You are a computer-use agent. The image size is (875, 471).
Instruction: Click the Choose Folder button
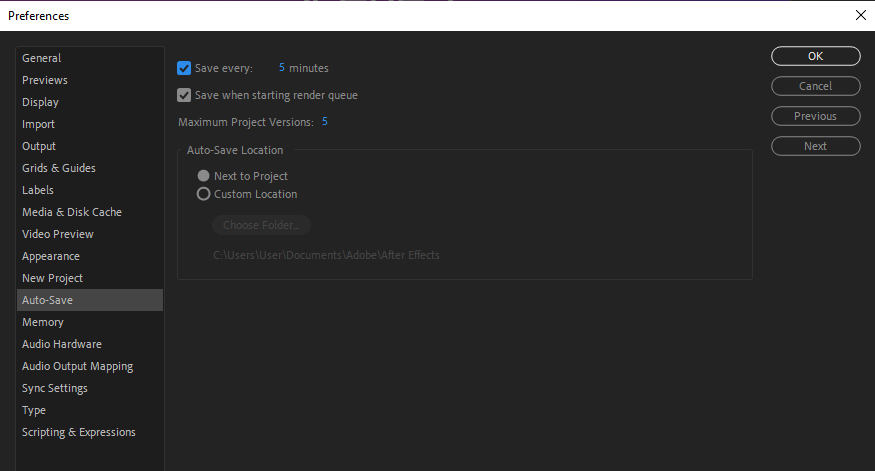tap(261, 225)
